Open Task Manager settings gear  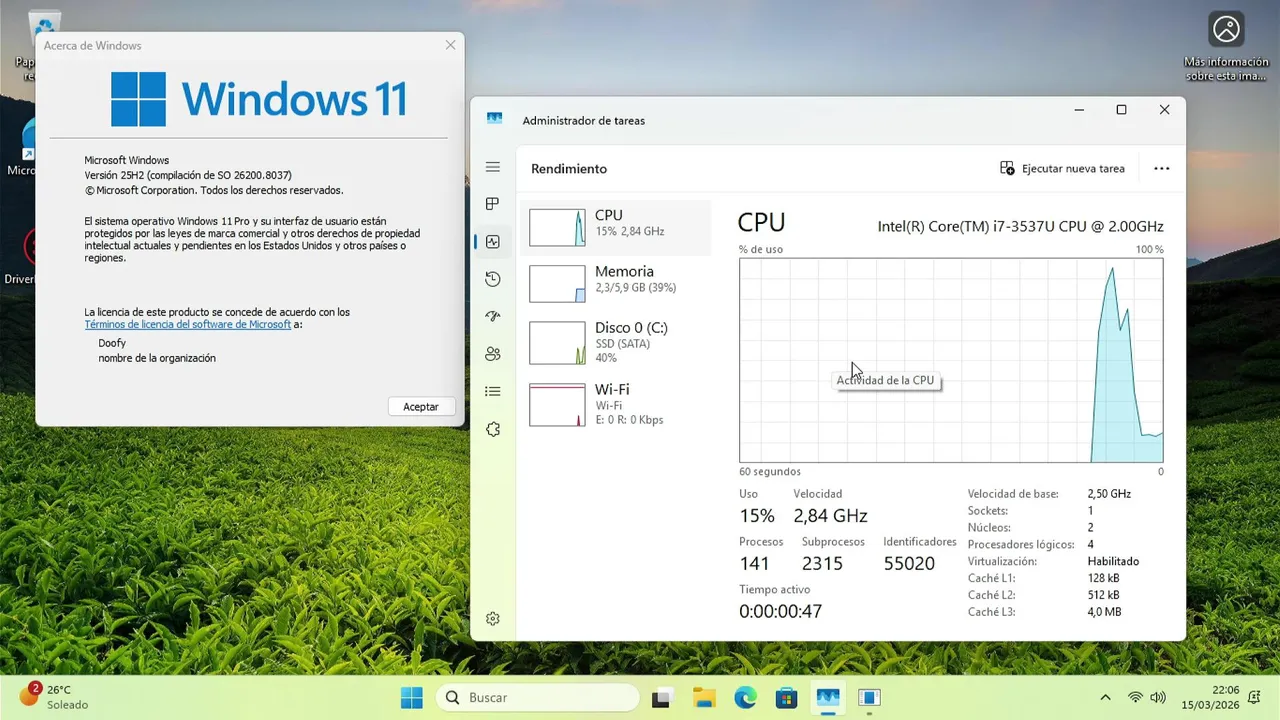click(492, 619)
